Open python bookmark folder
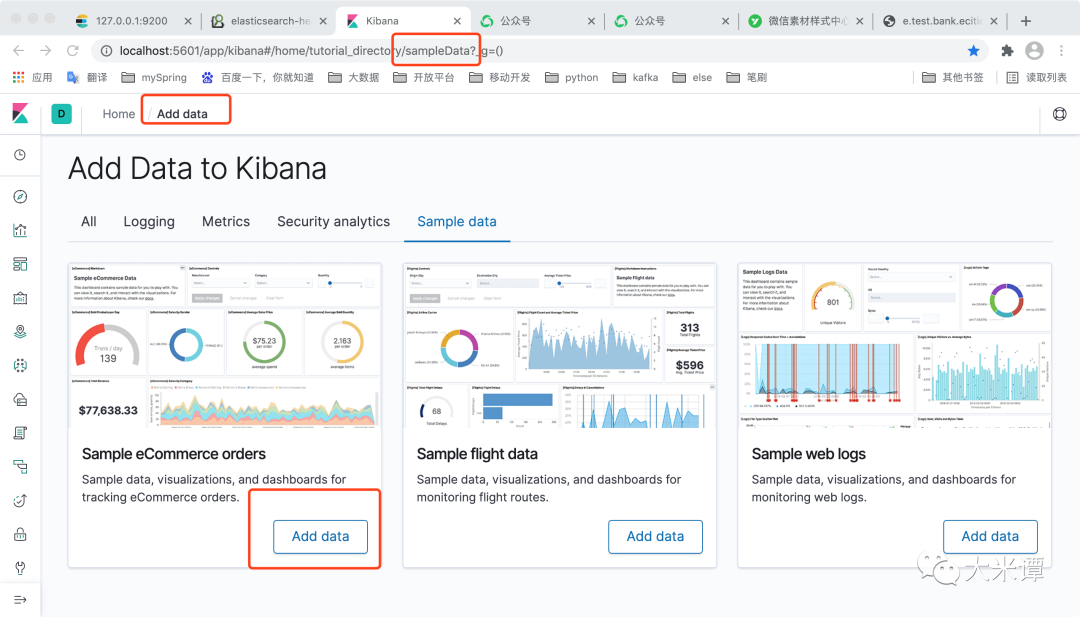The width and height of the screenshot is (1080, 617). pos(572,77)
